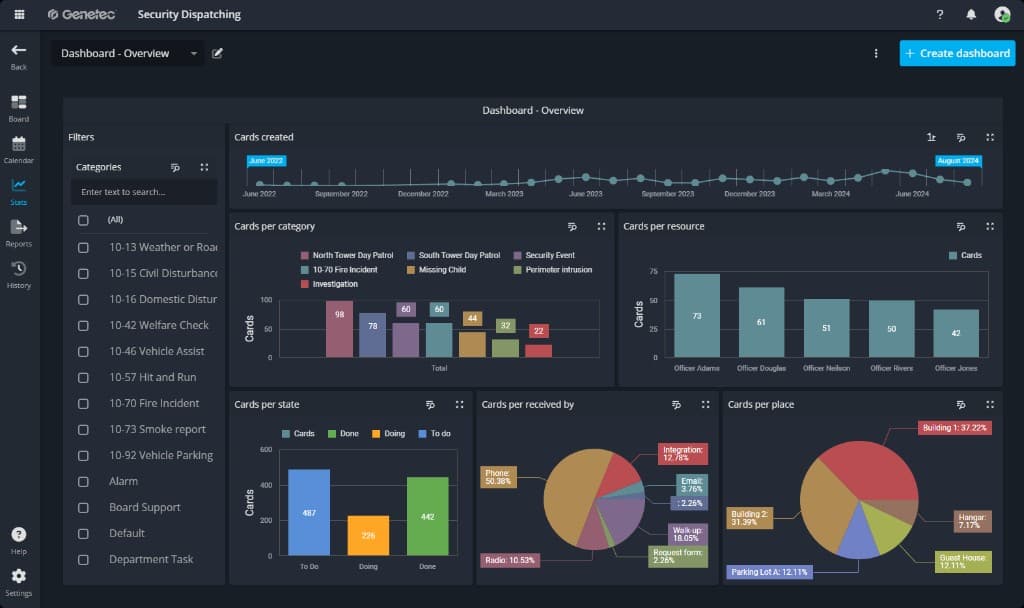This screenshot has height=608, width=1024.
Task: Toggle Missing Child legend color swatch
Action: pos(412,270)
